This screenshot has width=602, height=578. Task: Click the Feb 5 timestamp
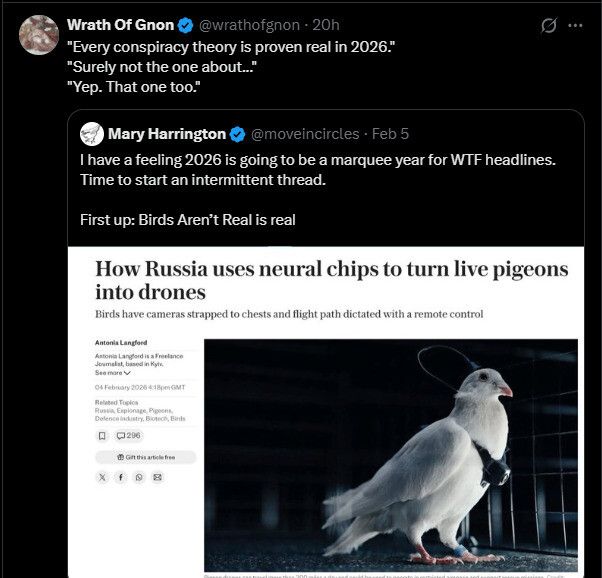[x=391, y=134]
